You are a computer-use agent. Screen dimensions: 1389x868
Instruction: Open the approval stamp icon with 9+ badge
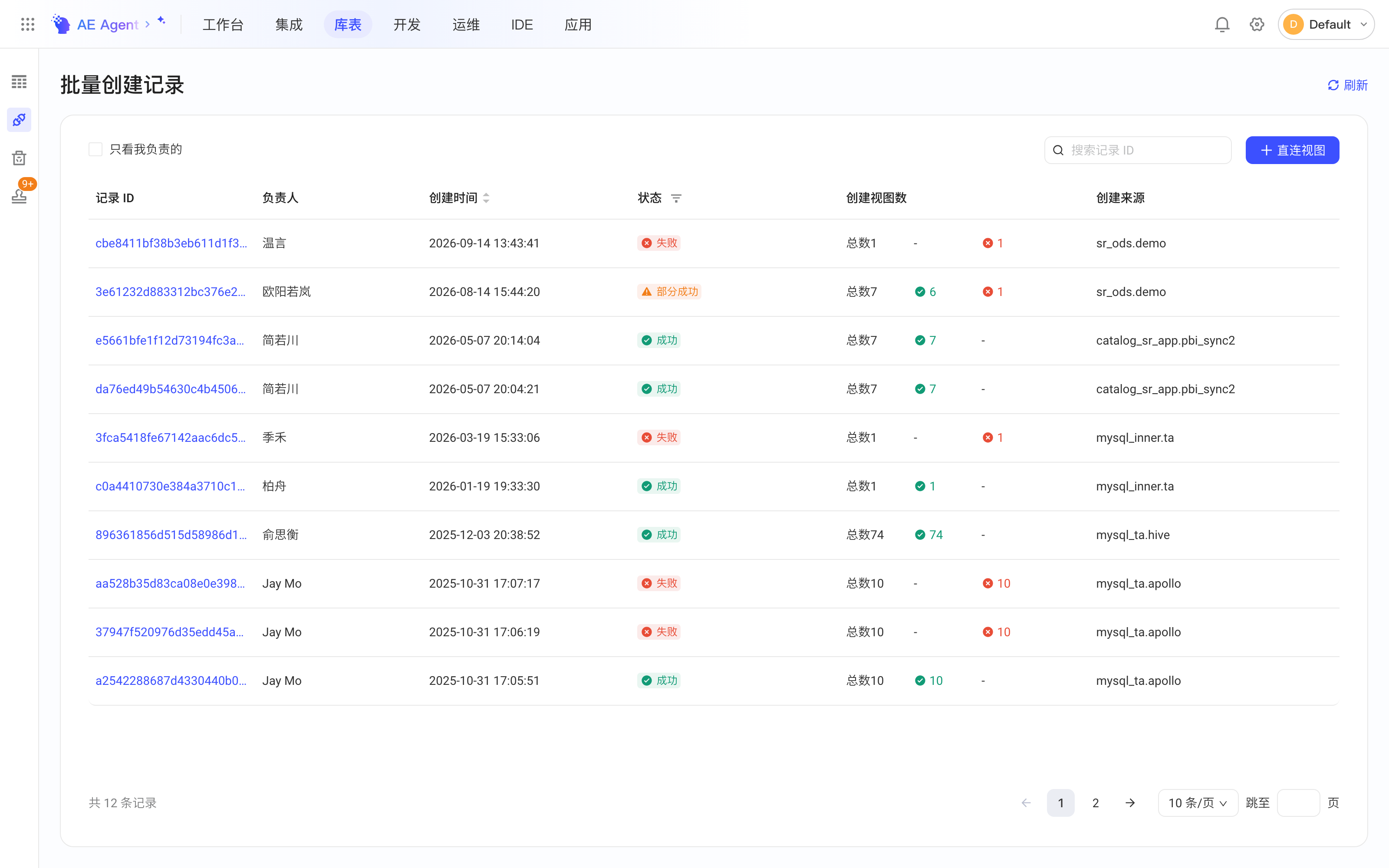tap(19, 196)
